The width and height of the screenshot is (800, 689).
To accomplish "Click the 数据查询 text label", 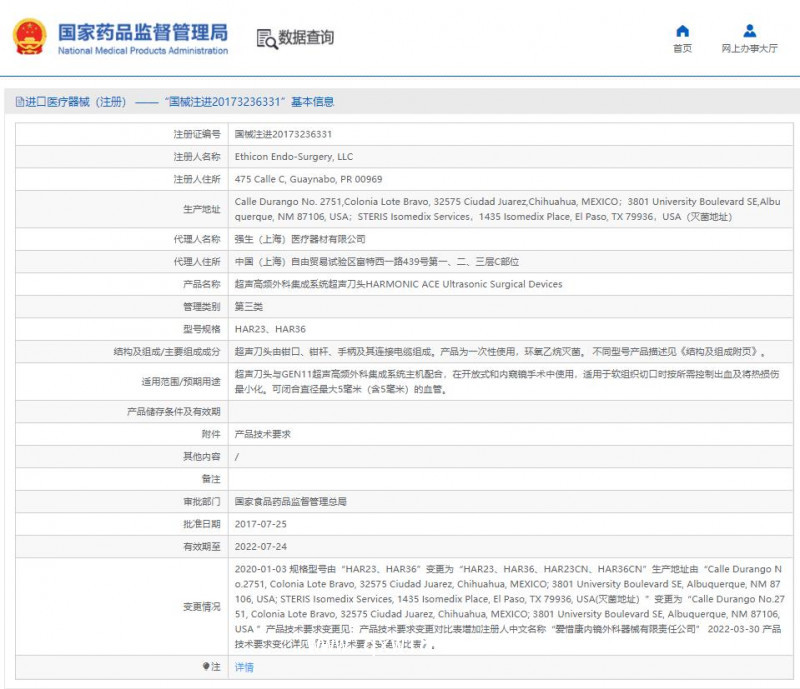I will pyautogui.click(x=308, y=37).
